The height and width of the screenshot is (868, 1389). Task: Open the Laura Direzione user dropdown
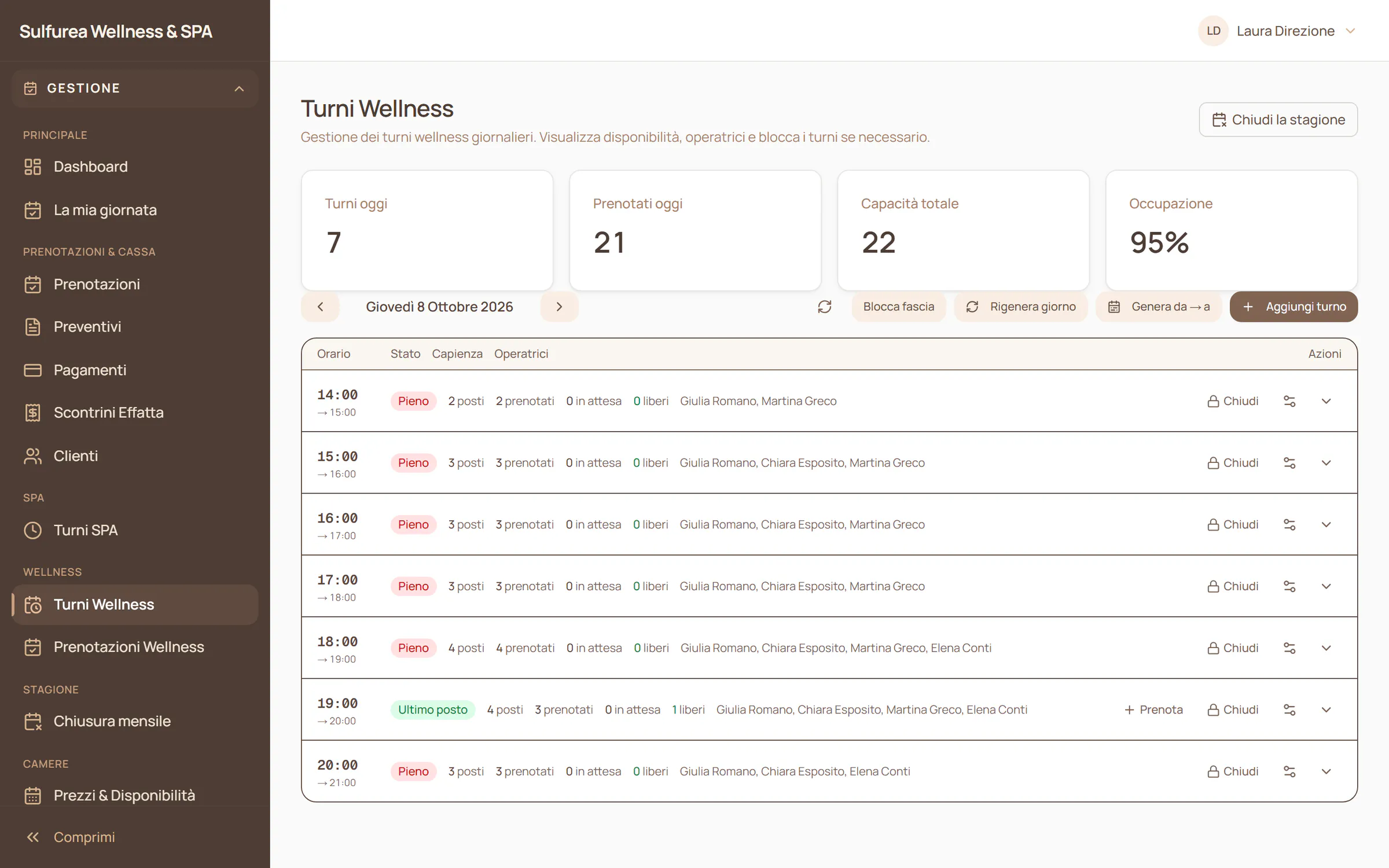tap(1277, 31)
